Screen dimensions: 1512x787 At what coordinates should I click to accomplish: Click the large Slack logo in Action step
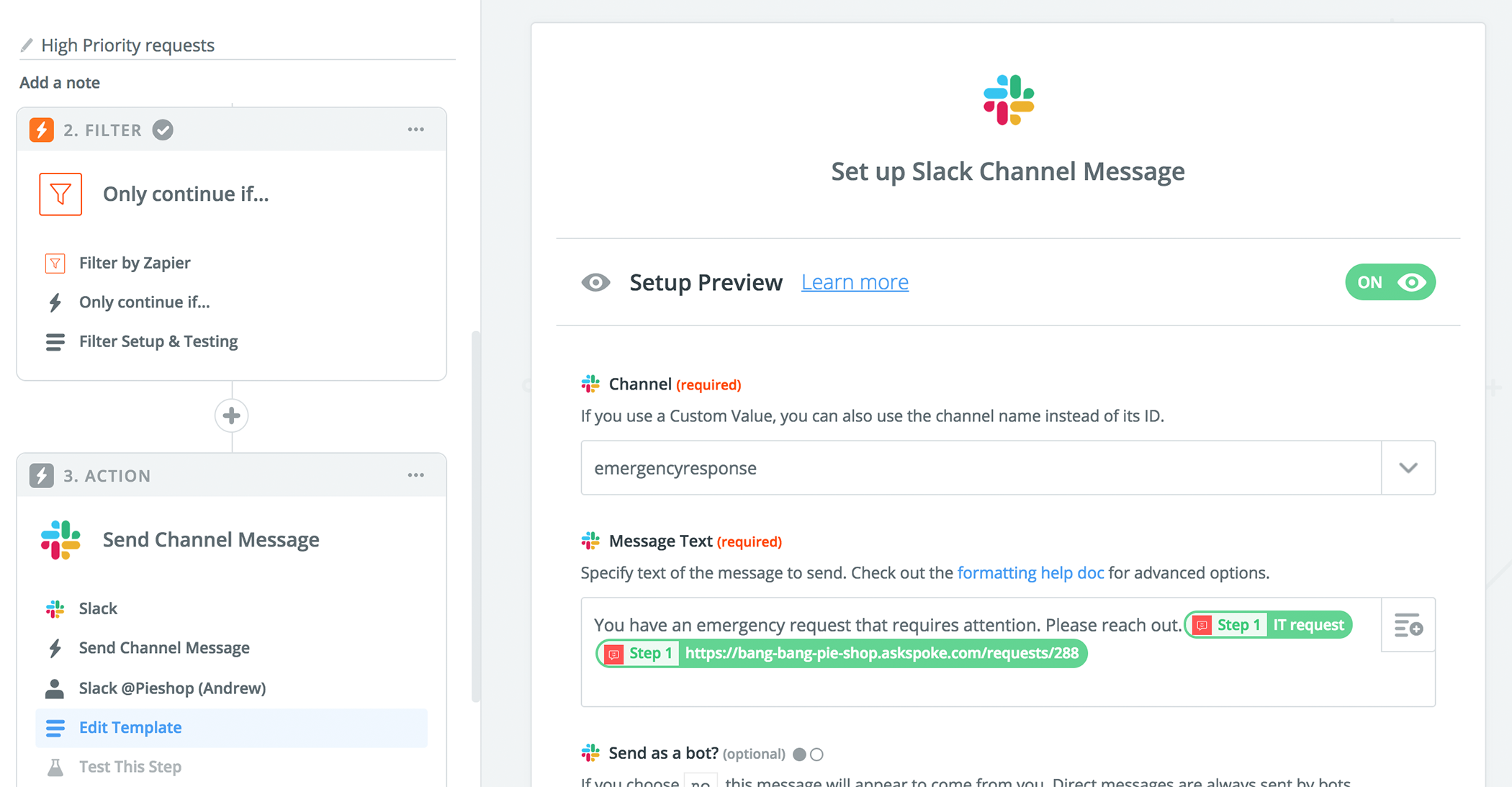(60, 540)
